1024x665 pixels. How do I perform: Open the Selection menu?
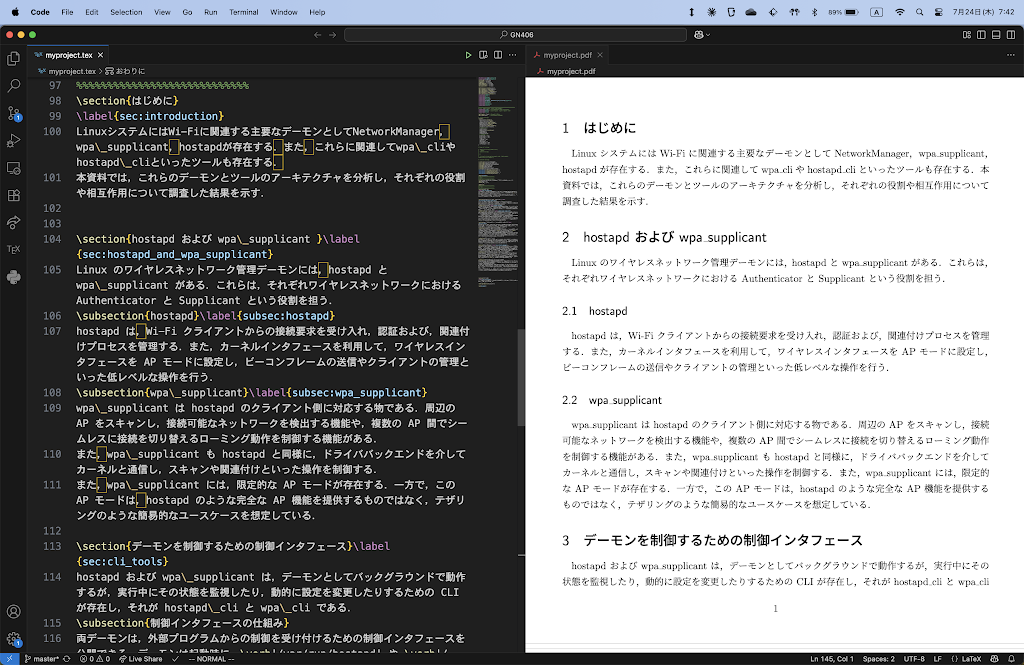click(x=126, y=12)
